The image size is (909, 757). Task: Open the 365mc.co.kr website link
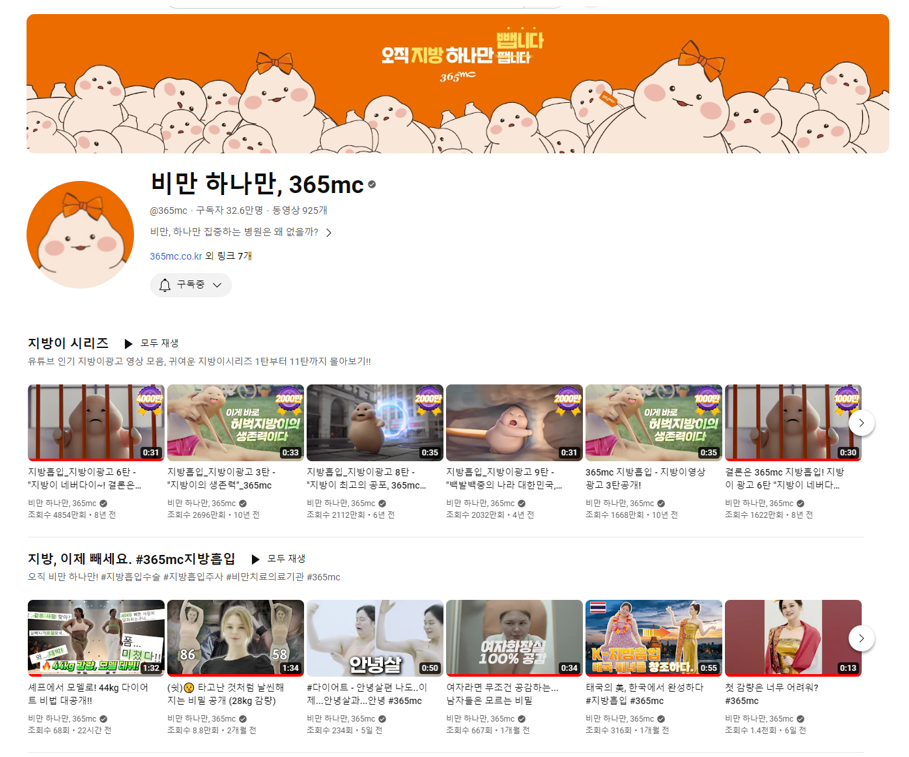click(176, 256)
